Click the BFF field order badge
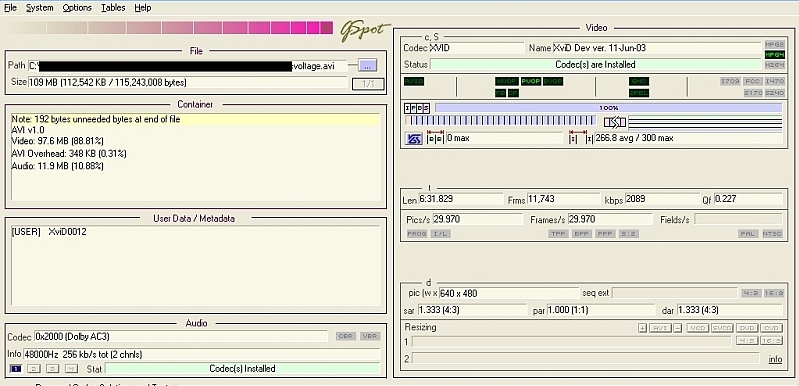799x386 pixels. tap(581, 234)
